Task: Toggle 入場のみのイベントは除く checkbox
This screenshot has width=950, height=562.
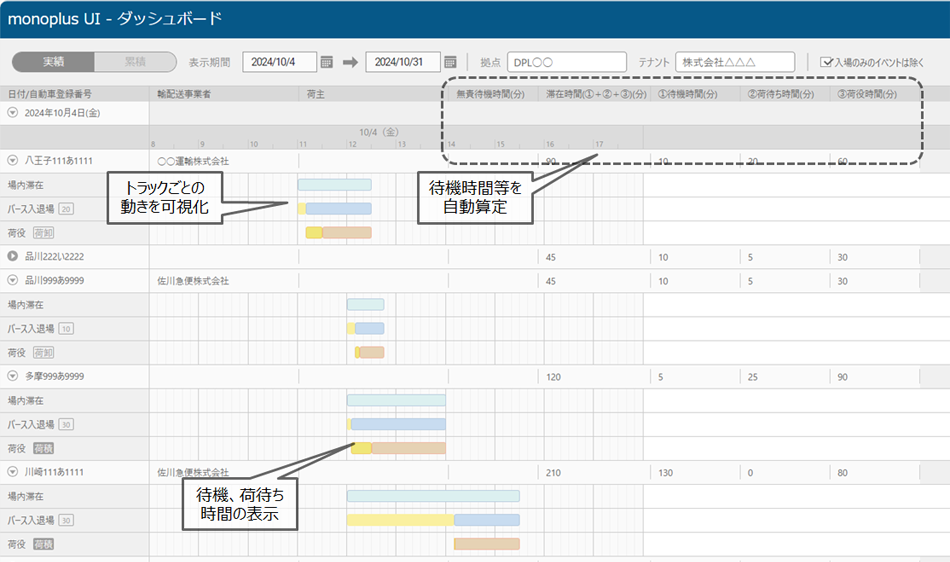Action: [x=826, y=62]
